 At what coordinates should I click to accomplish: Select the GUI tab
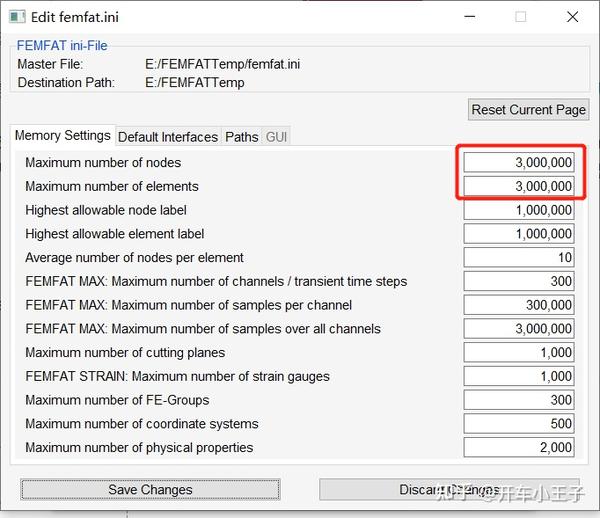click(x=276, y=137)
